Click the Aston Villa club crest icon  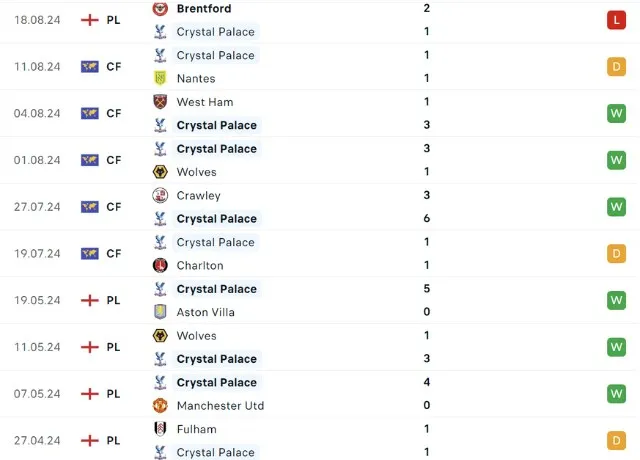(159, 312)
